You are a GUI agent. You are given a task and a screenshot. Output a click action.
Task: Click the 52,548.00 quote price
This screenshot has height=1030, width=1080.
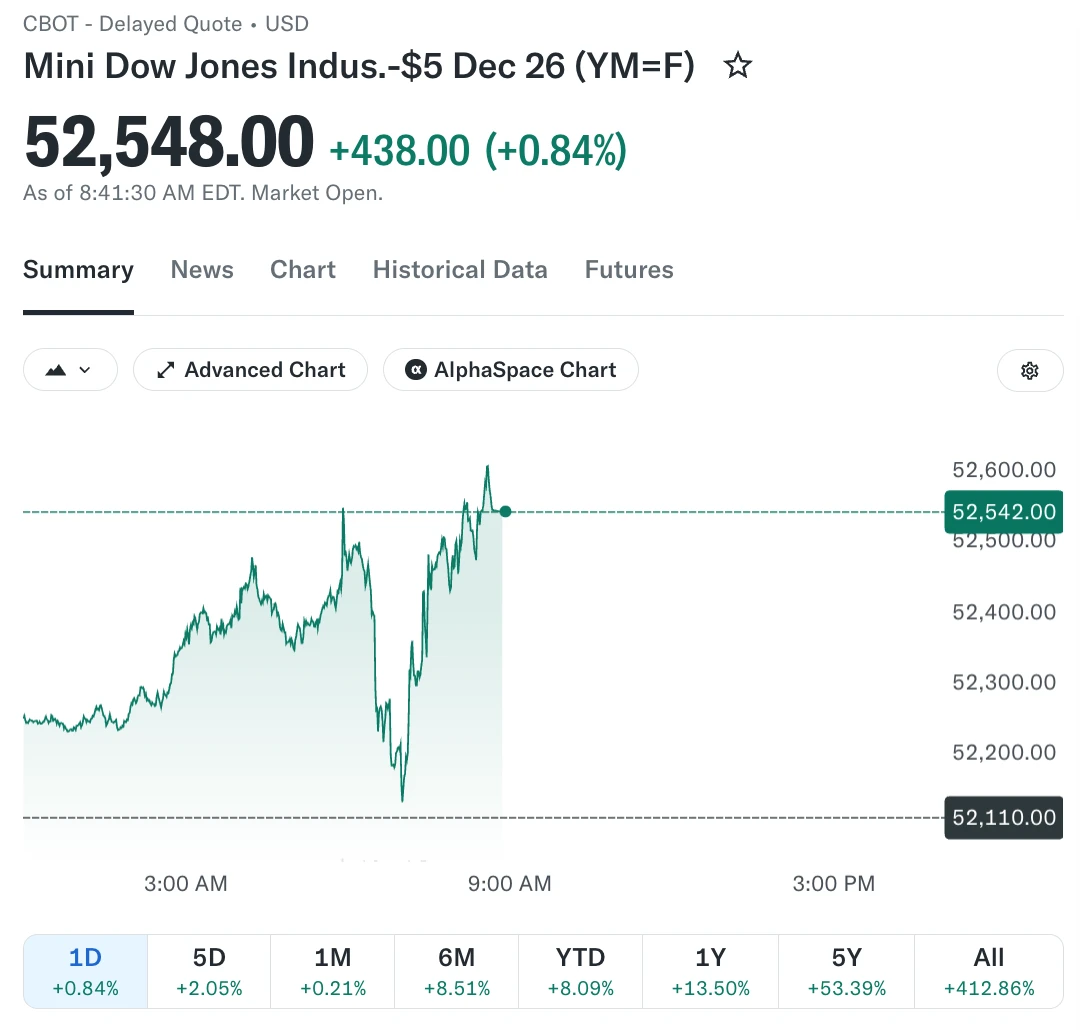pyautogui.click(x=169, y=142)
